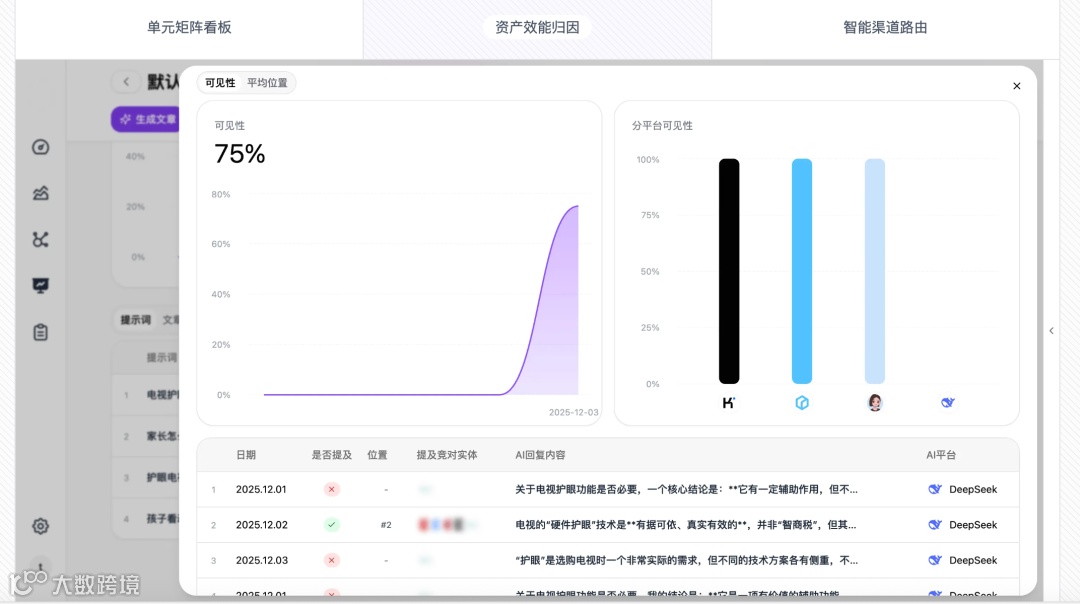The width and height of the screenshot is (1080, 604).
Task: Click DeepSeek whale icon in 2025.12.01 row
Action: [935, 490]
